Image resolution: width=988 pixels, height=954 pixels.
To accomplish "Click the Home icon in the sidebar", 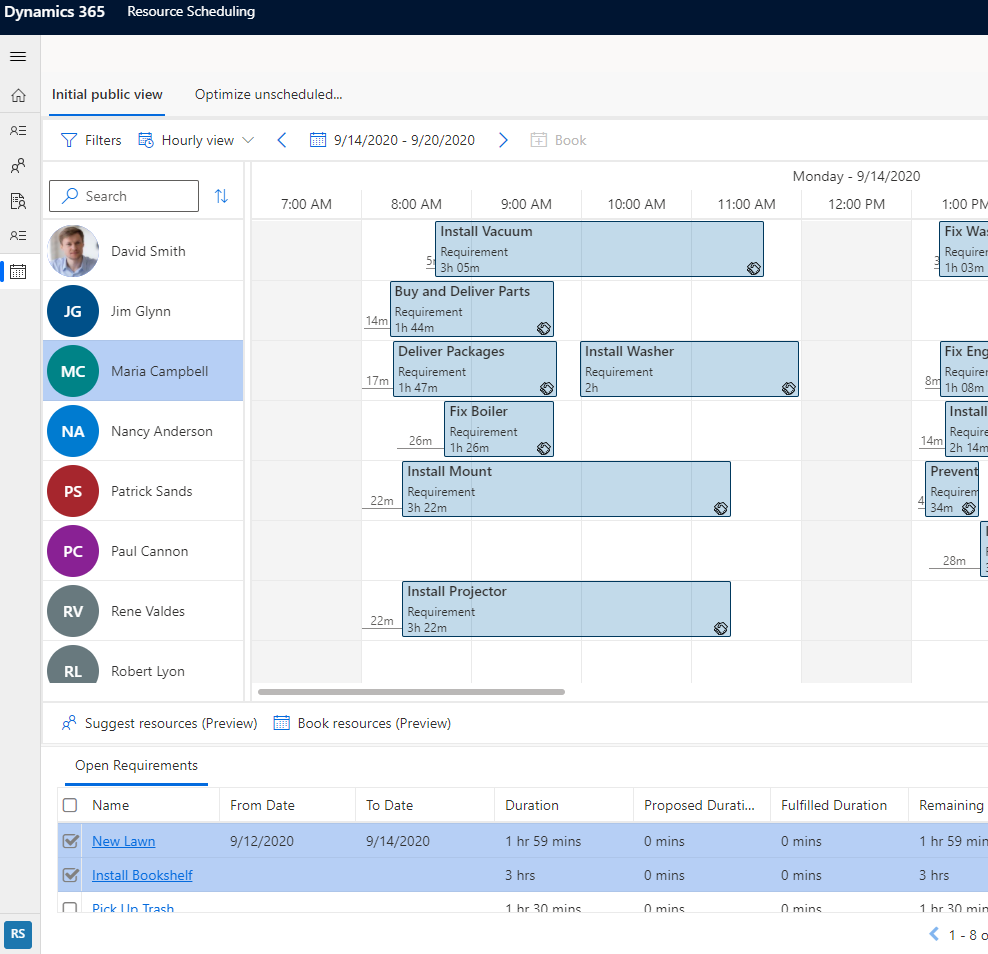I will click(18, 95).
